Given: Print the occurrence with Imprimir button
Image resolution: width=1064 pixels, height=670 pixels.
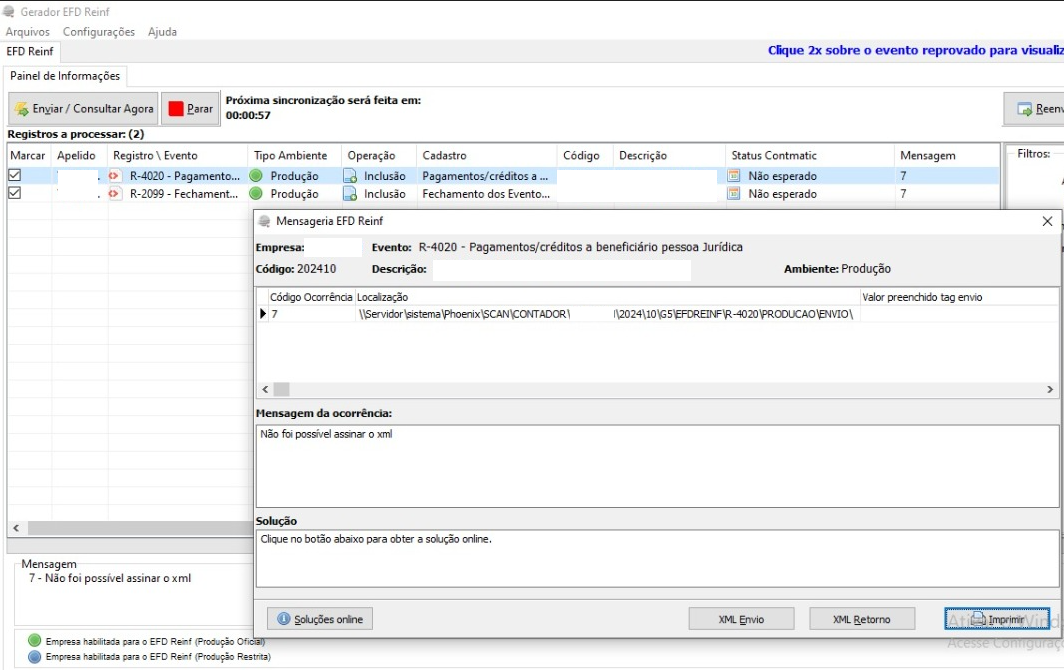Looking at the screenshot, I should coord(997,619).
